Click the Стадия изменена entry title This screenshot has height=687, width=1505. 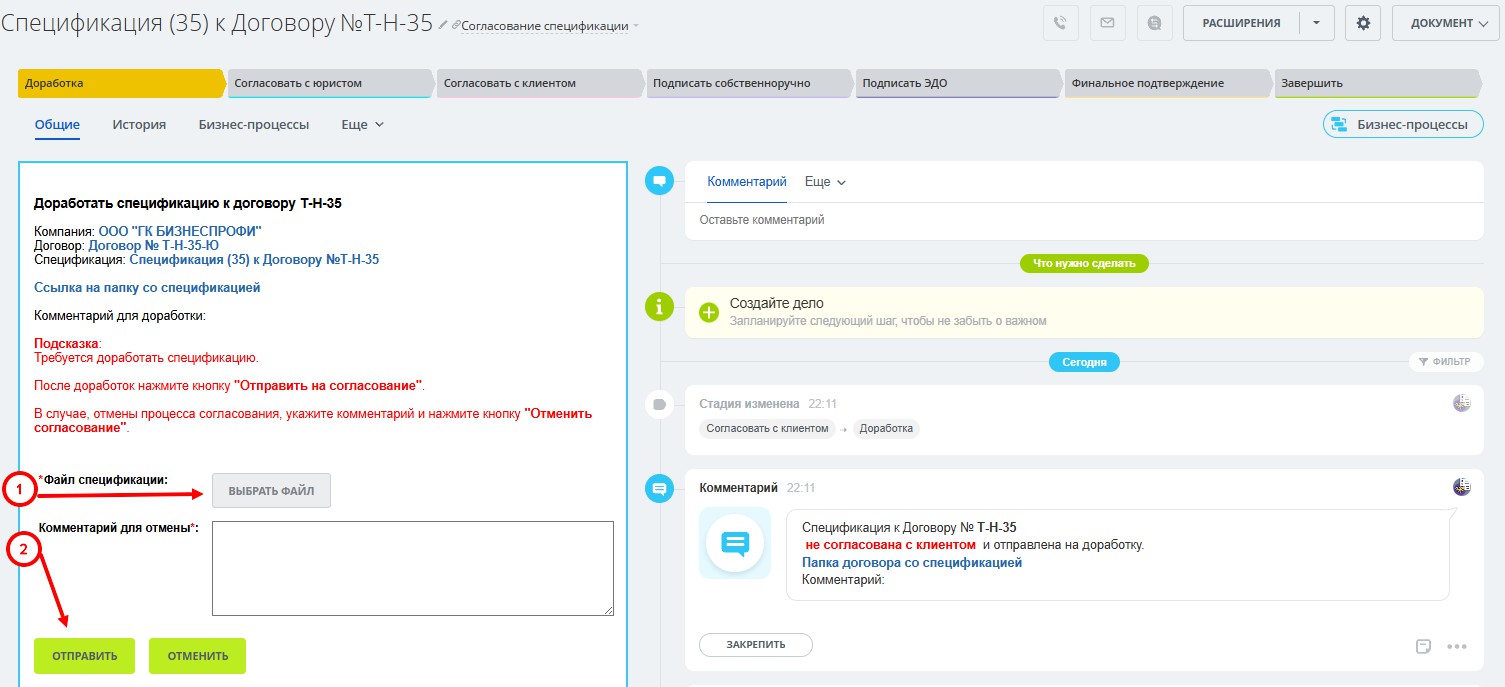click(x=749, y=404)
